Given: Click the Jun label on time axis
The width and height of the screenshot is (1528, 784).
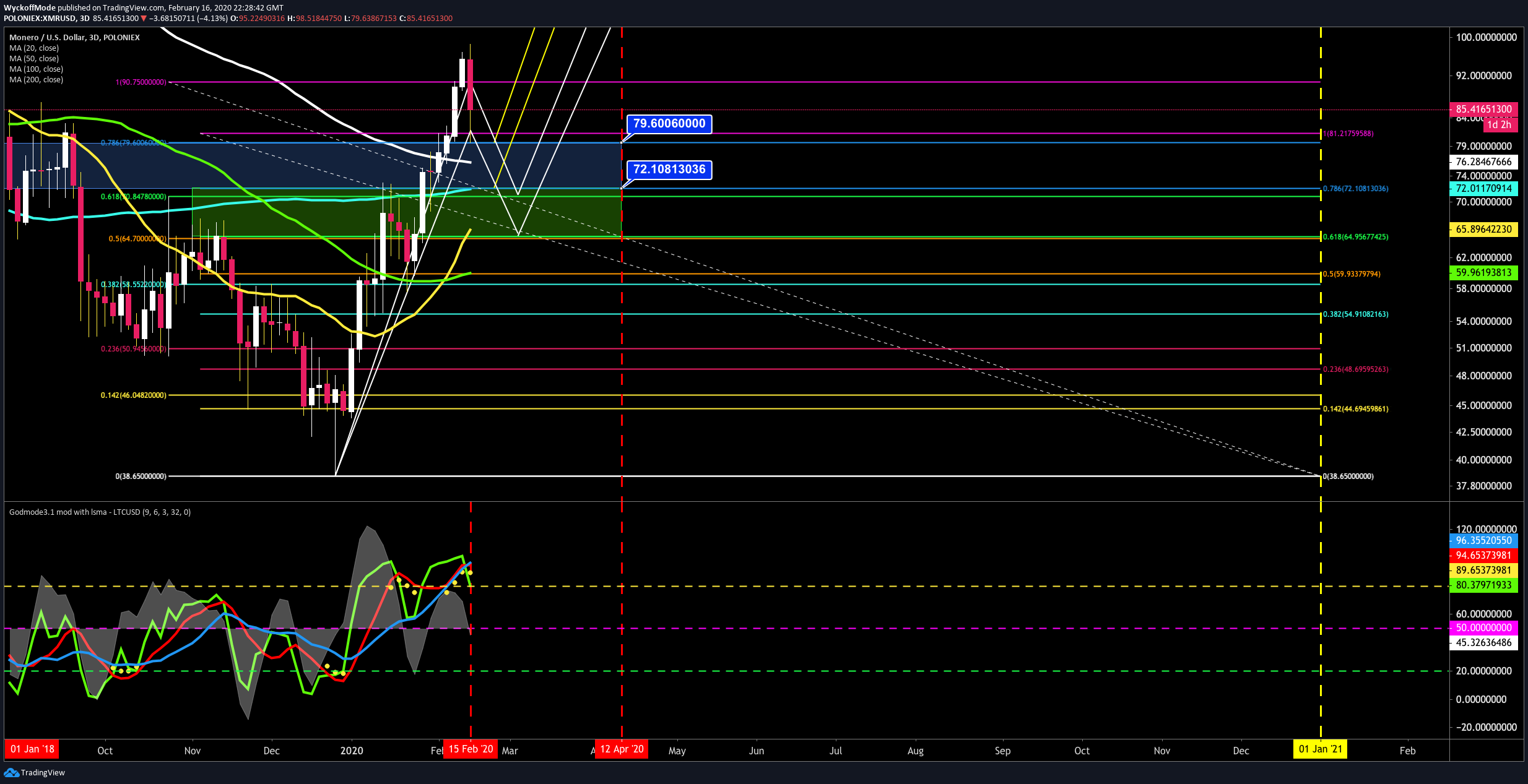Looking at the screenshot, I should tap(757, 751).
